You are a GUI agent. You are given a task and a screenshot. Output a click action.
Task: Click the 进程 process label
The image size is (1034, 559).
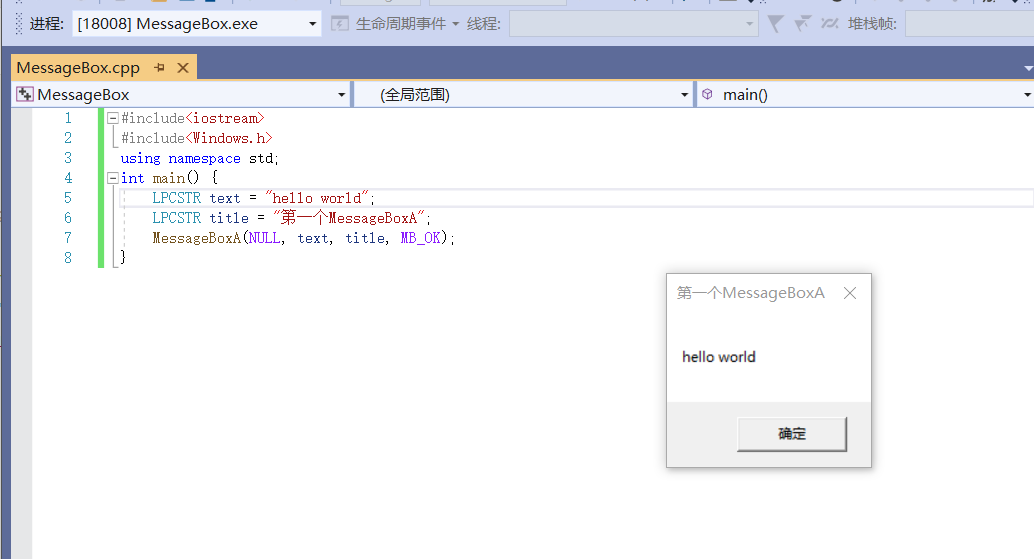[46, 24]
